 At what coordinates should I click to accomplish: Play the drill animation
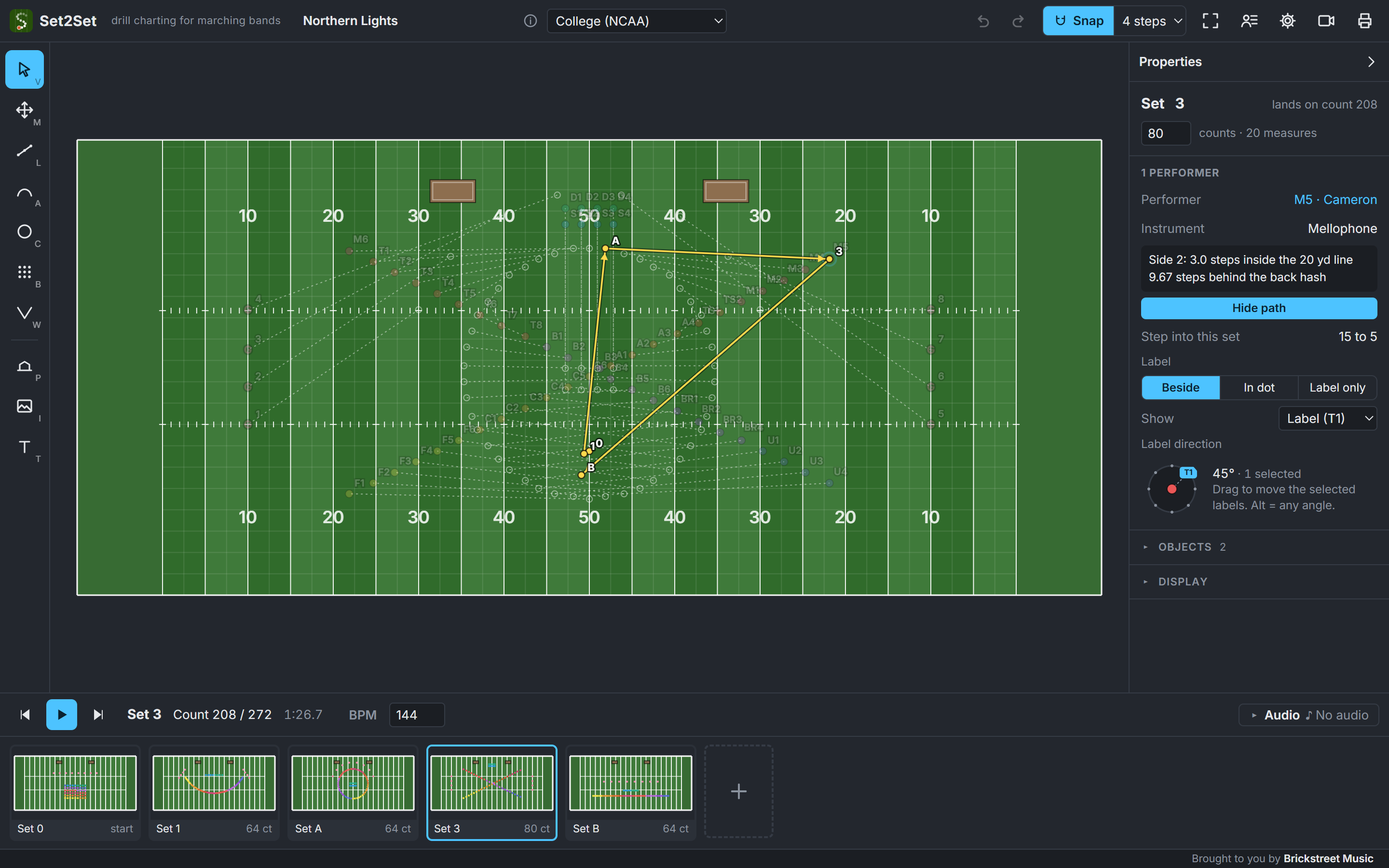(61, 715)
